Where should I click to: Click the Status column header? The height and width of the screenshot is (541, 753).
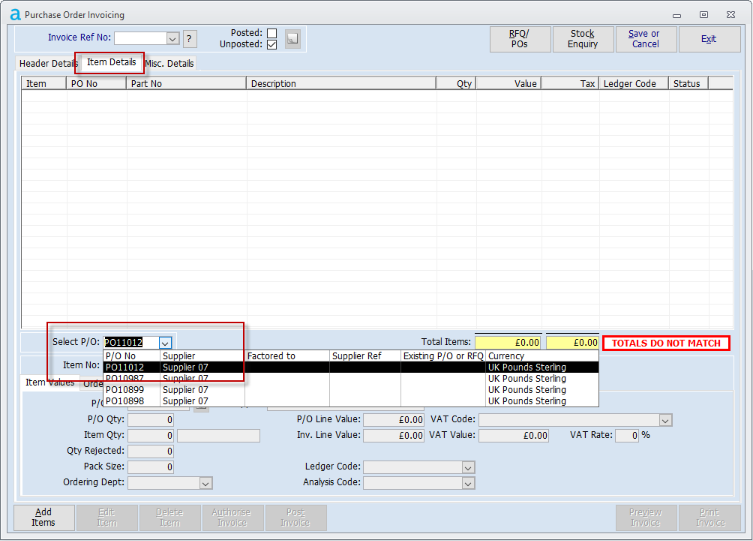pos(689,84)
